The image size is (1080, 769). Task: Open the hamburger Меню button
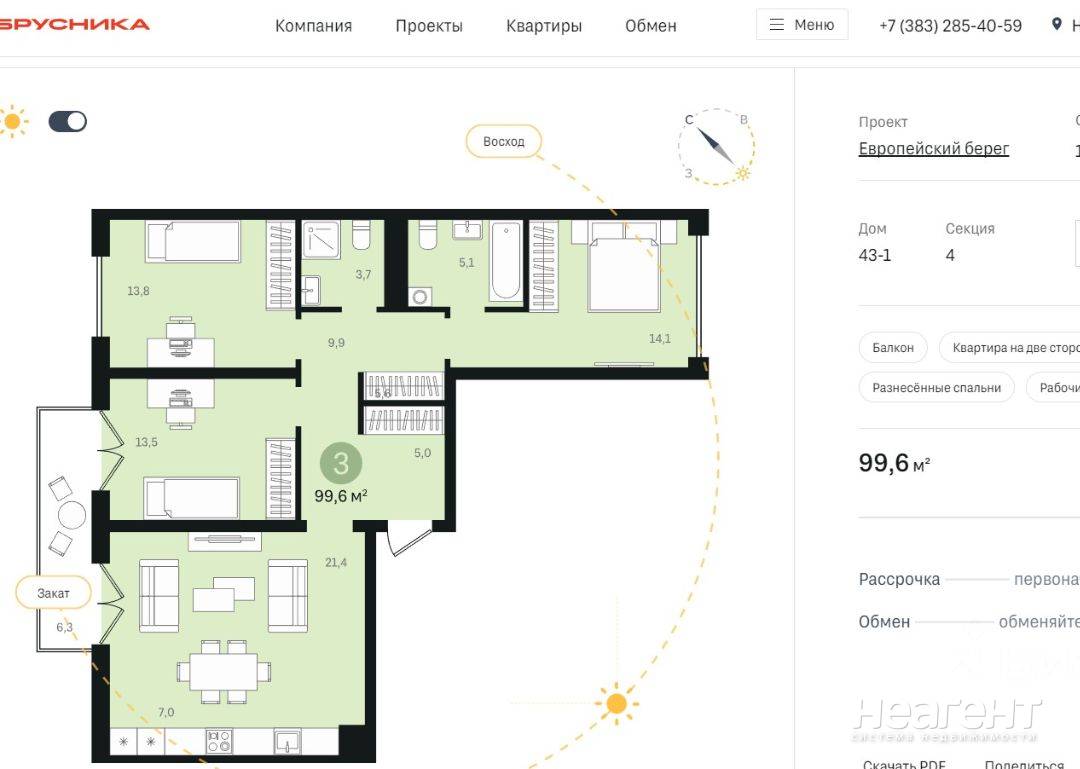click(802, 25)
